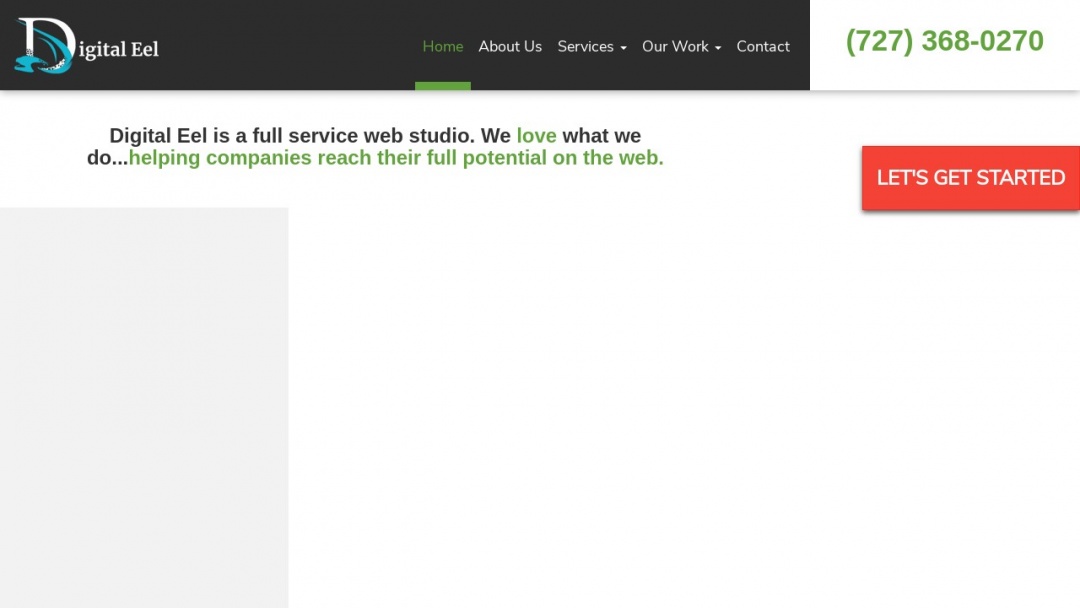The height and width of the screenshot is (608, 1080).
Task: Select the active Home tab indicator
Action: (x=442, y=87)
